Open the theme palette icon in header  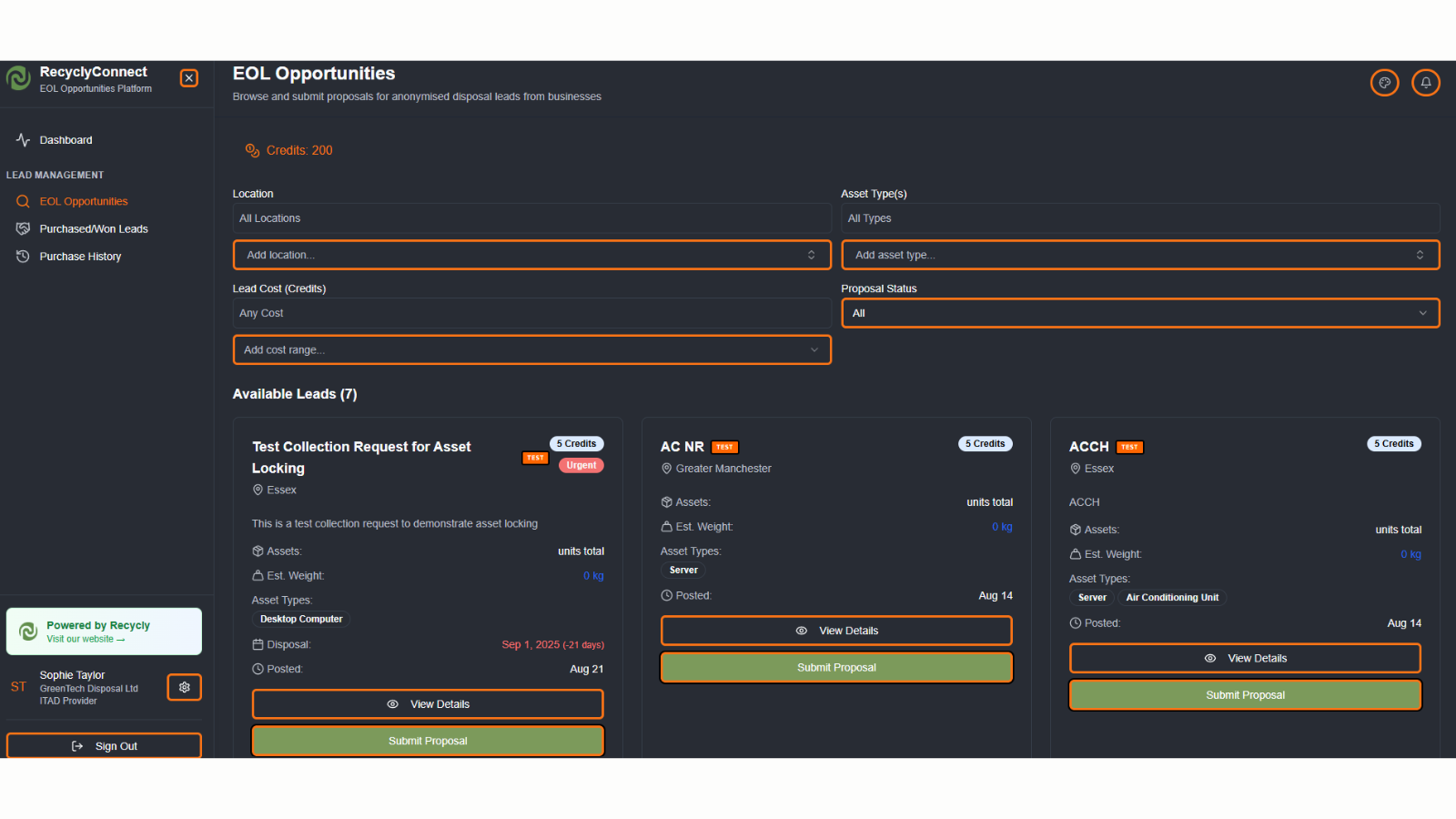(x=1384, y=83)
